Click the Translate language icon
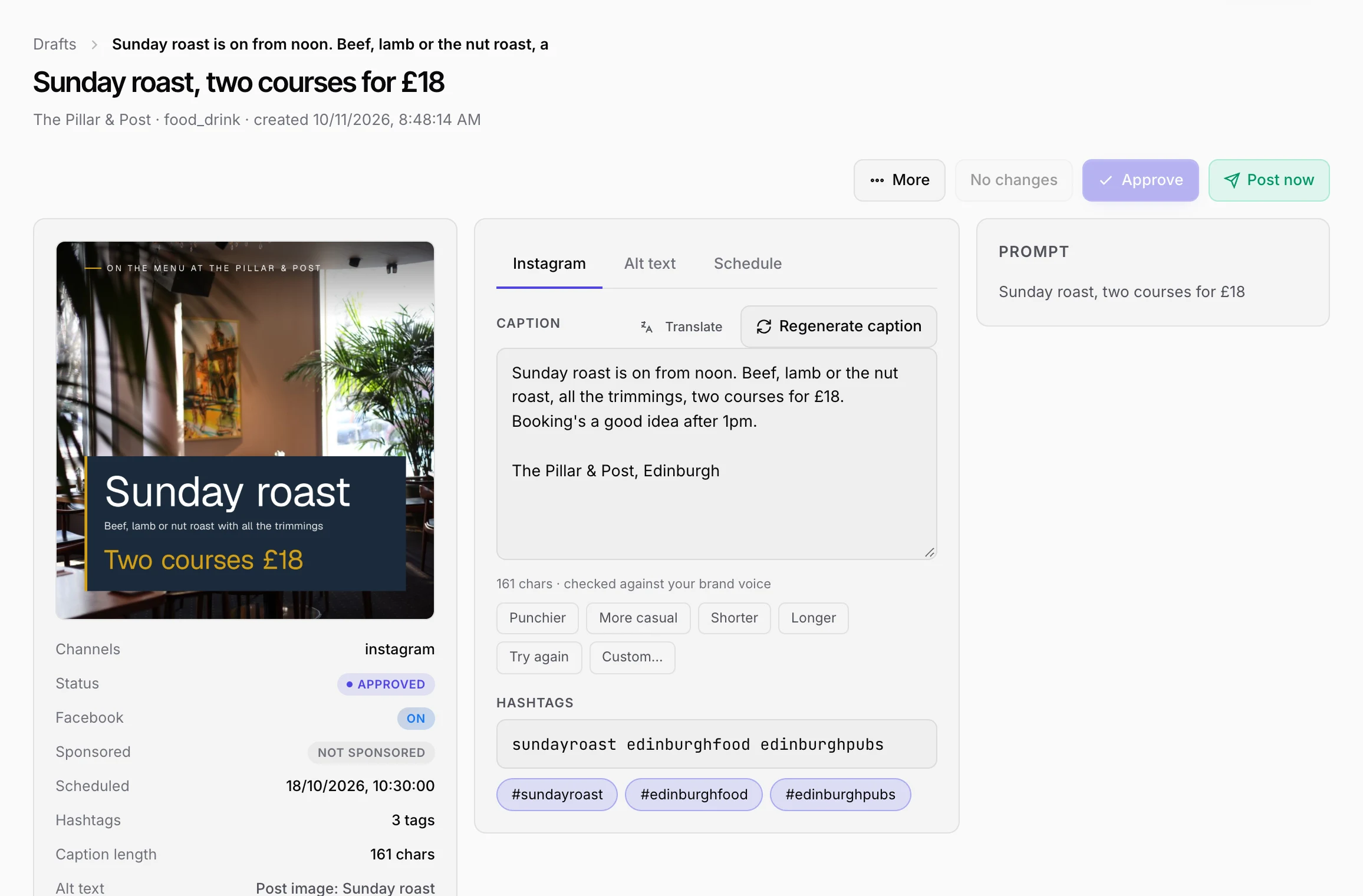 646,327
